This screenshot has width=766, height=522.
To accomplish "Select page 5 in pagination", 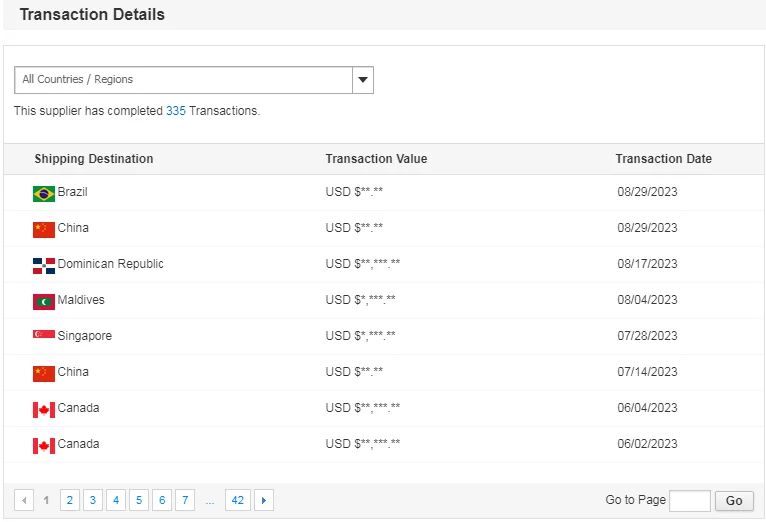I will (139, 500).
